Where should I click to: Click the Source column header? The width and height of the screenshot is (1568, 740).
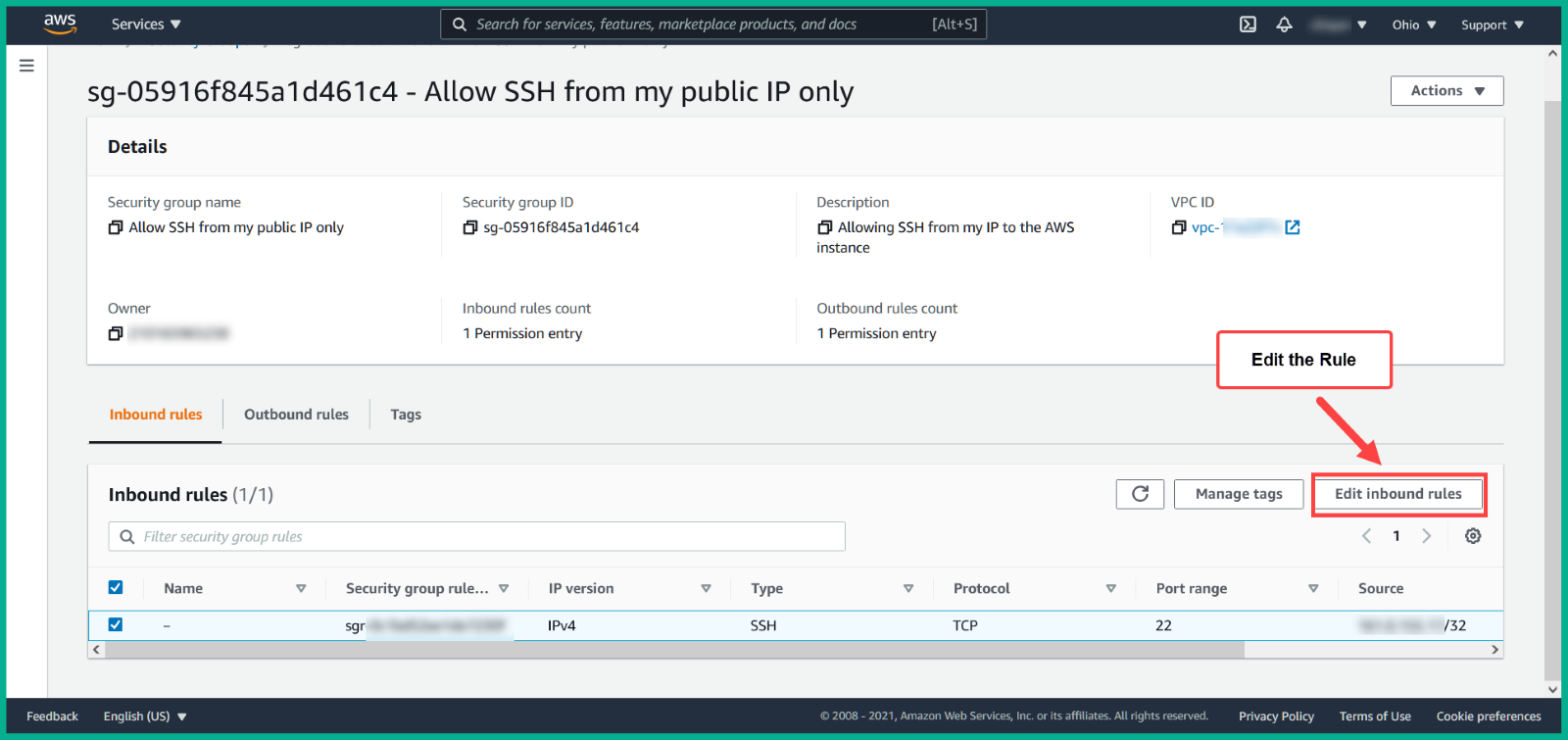1381,588
